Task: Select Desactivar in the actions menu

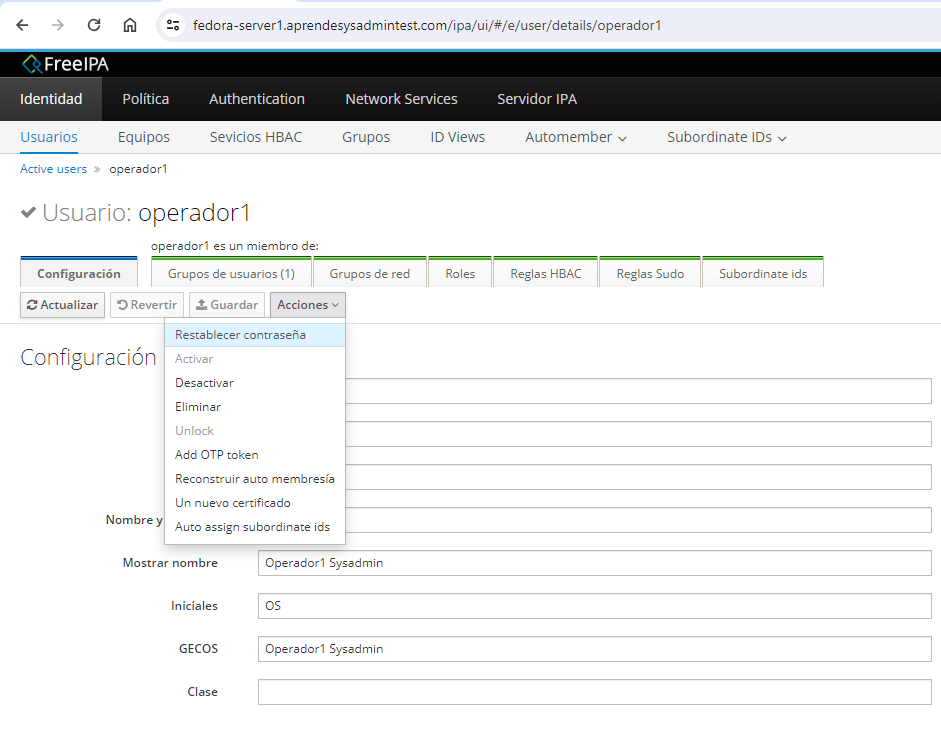Action: point(204,383)
